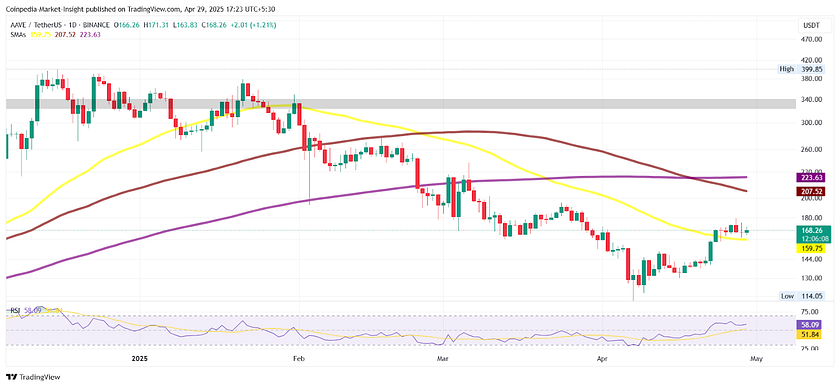
Task: Click the 470.00 price axis label
Action: (x=812, y=40)
